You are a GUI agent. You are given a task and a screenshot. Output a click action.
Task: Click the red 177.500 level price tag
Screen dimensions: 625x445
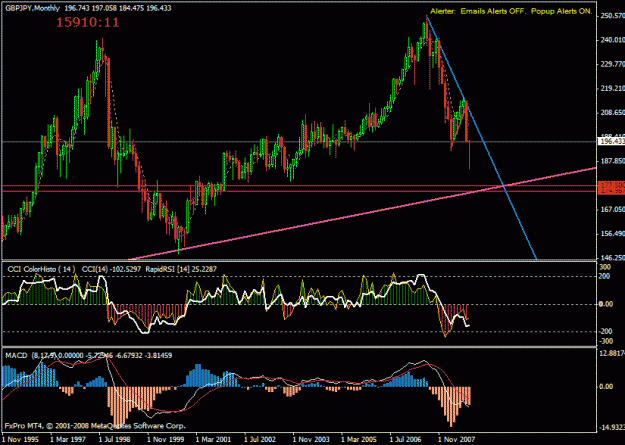point(611,185)
